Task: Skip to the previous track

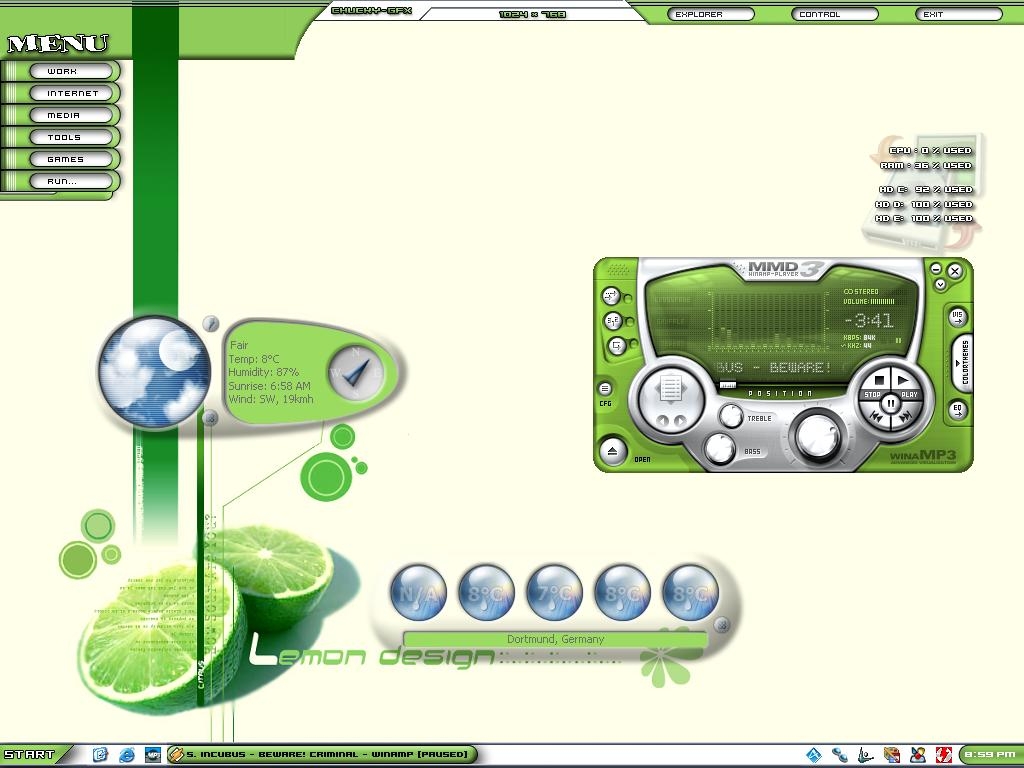Action: coord(877,417)
